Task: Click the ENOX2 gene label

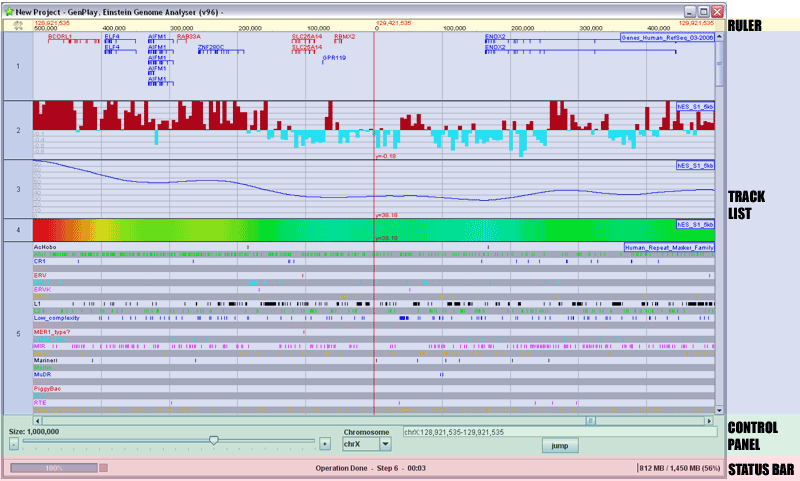Action: (495, 37)
